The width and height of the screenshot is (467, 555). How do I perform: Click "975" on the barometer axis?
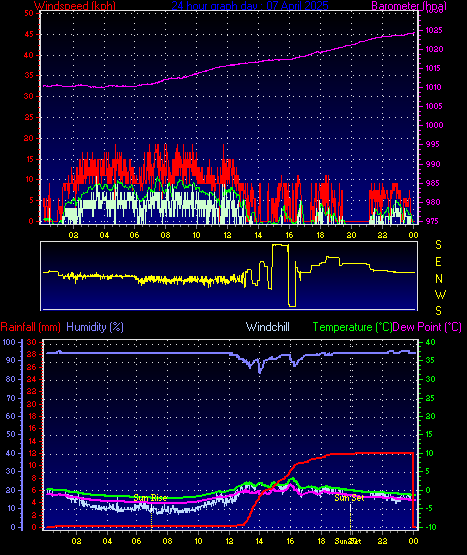432,221
